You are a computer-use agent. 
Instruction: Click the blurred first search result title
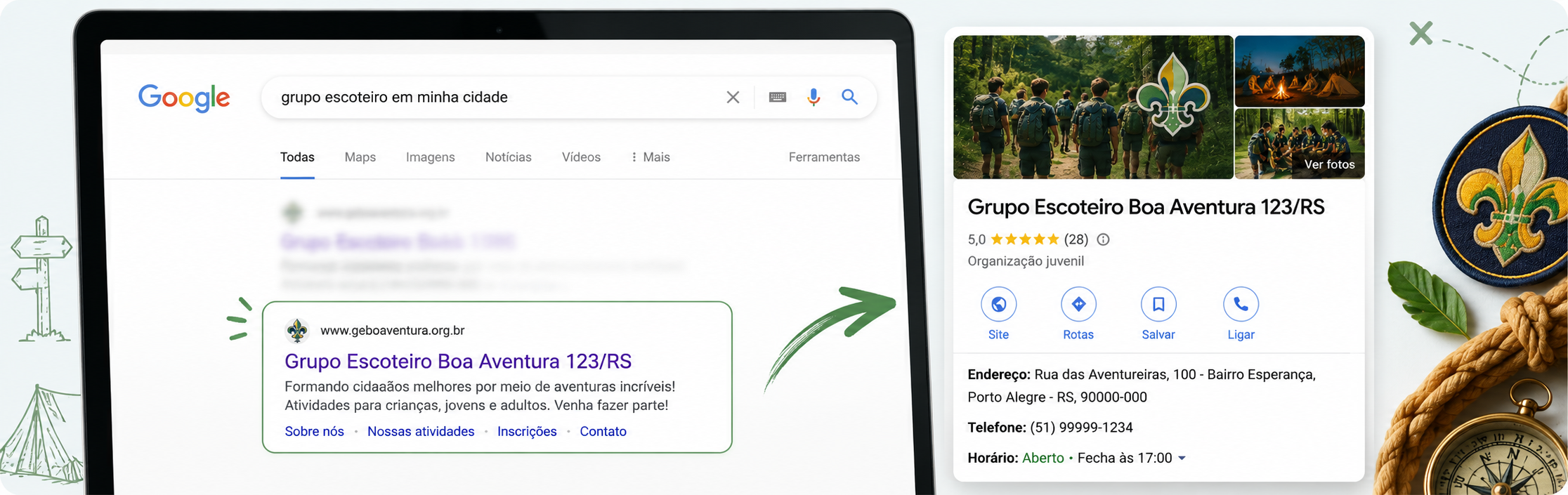point(398,242)
